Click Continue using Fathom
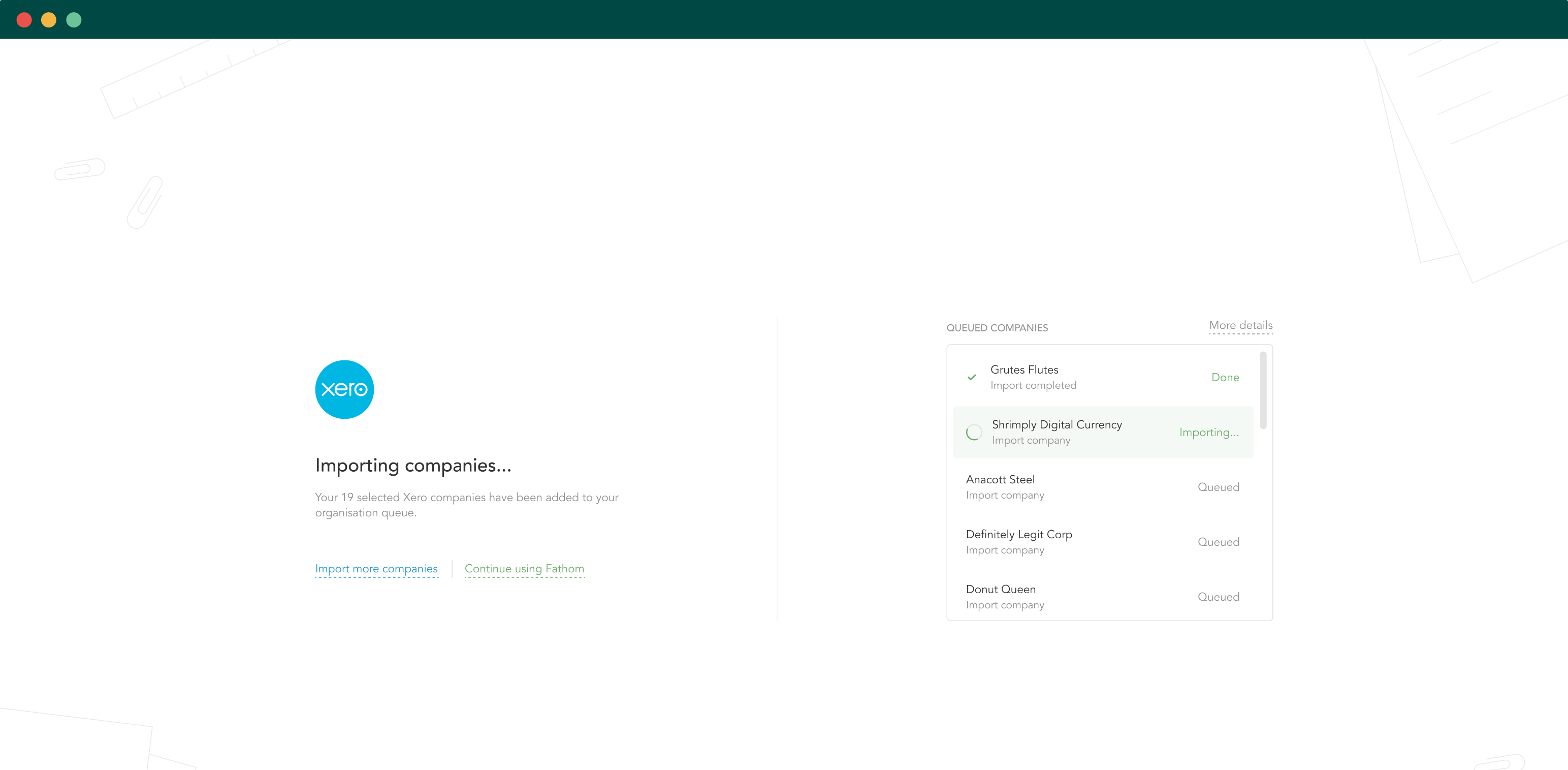Image resolution: width=1568 pixels, height=770 pixels. point(524,568)
